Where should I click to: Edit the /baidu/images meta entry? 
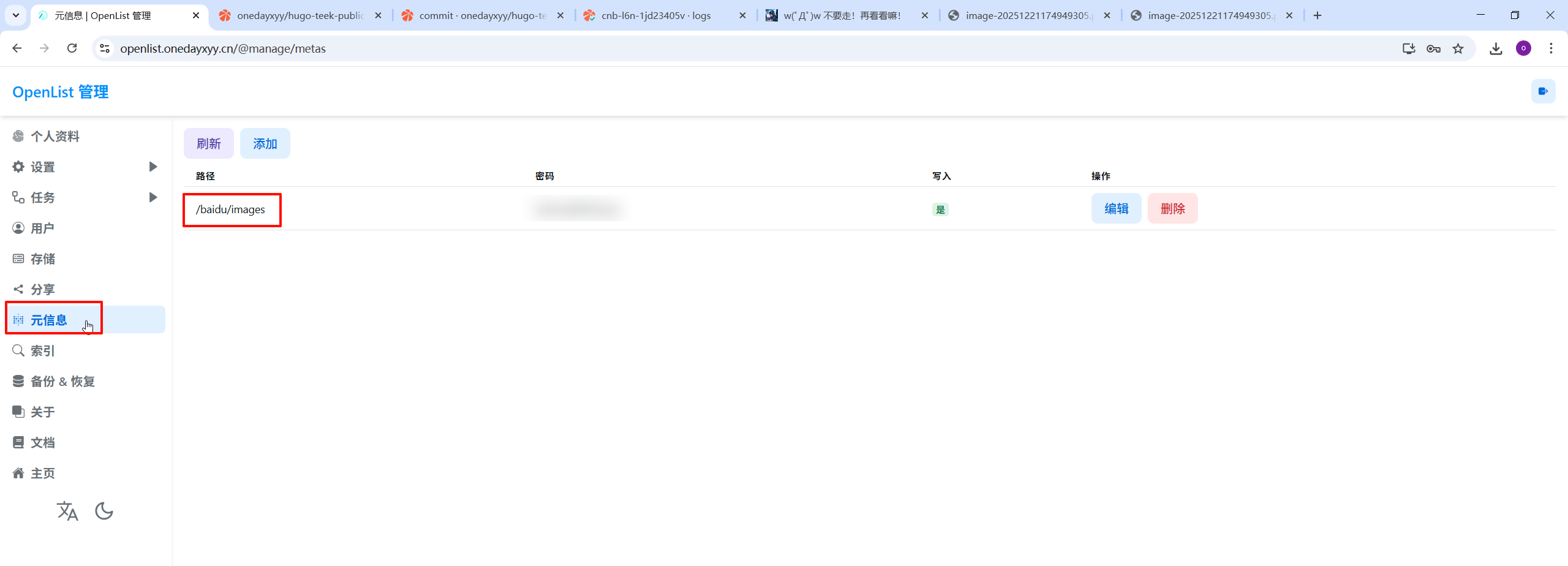[x=1116, y=209]
